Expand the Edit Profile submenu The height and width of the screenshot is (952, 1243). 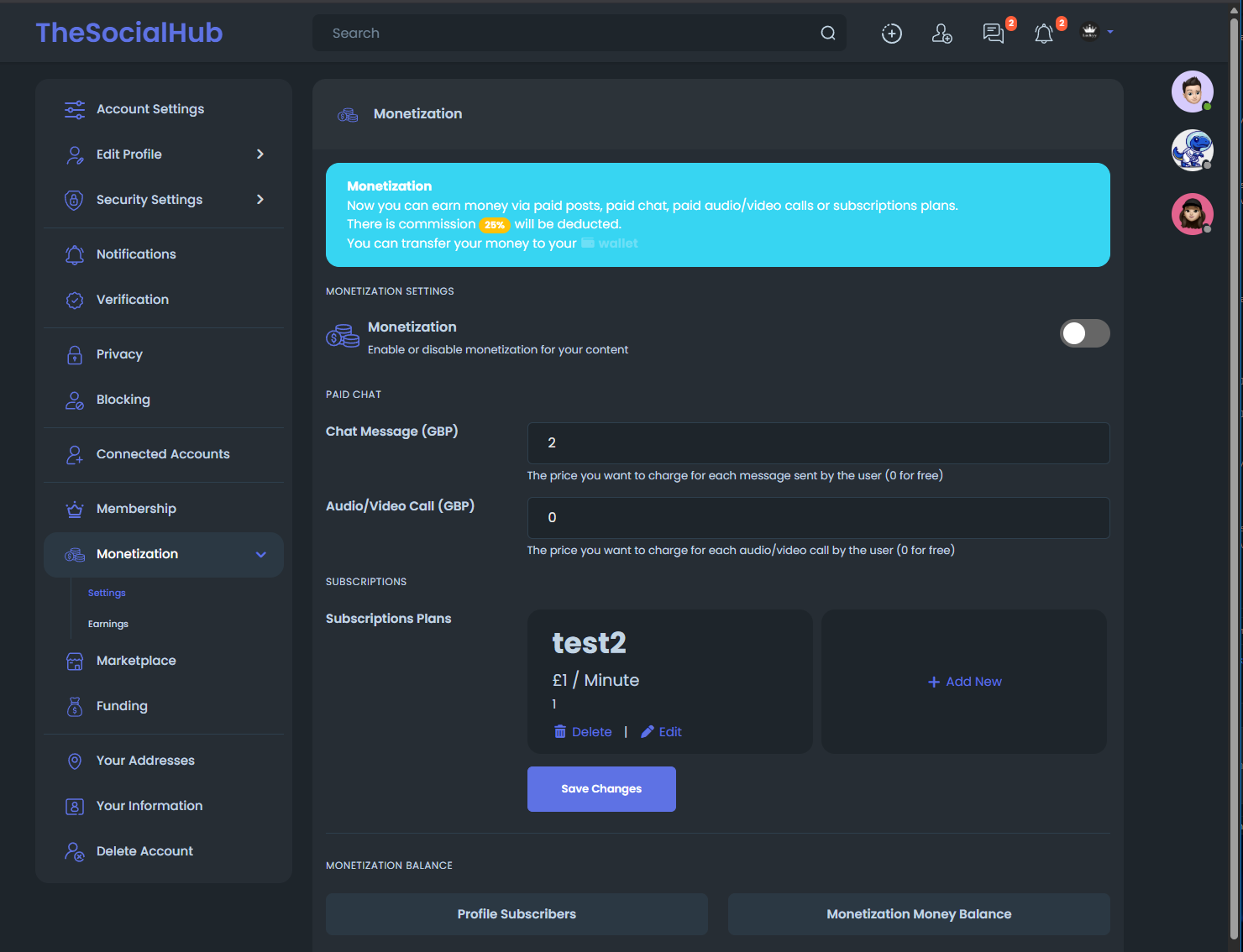pos(260,154)
